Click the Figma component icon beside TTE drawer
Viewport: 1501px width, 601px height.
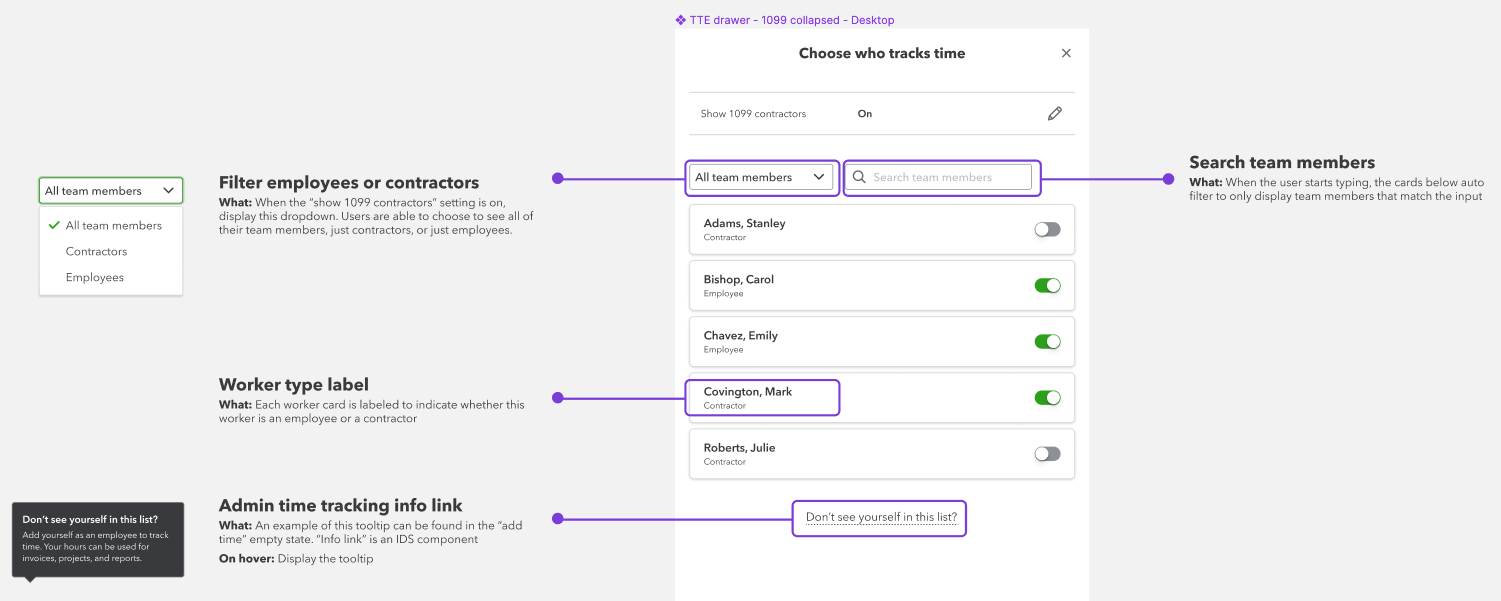[x=681, y=20]
